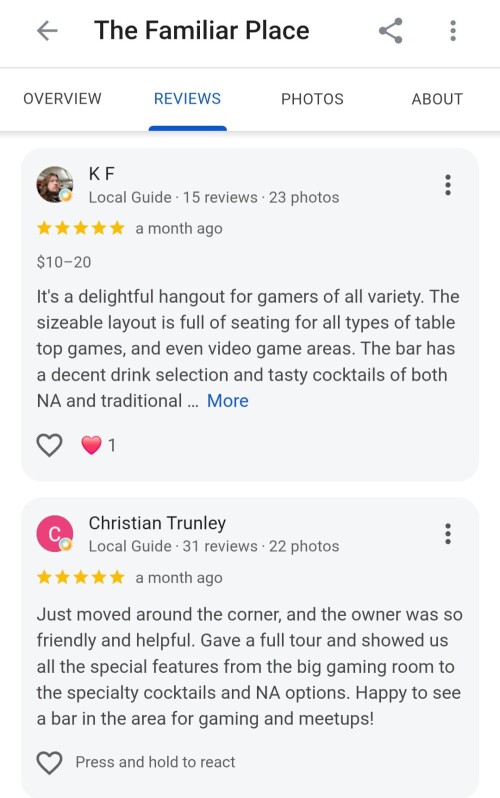The width and height of the screenshot is (500, 798).
Task: Select the Reviews tab
Action: coord(187,99)
